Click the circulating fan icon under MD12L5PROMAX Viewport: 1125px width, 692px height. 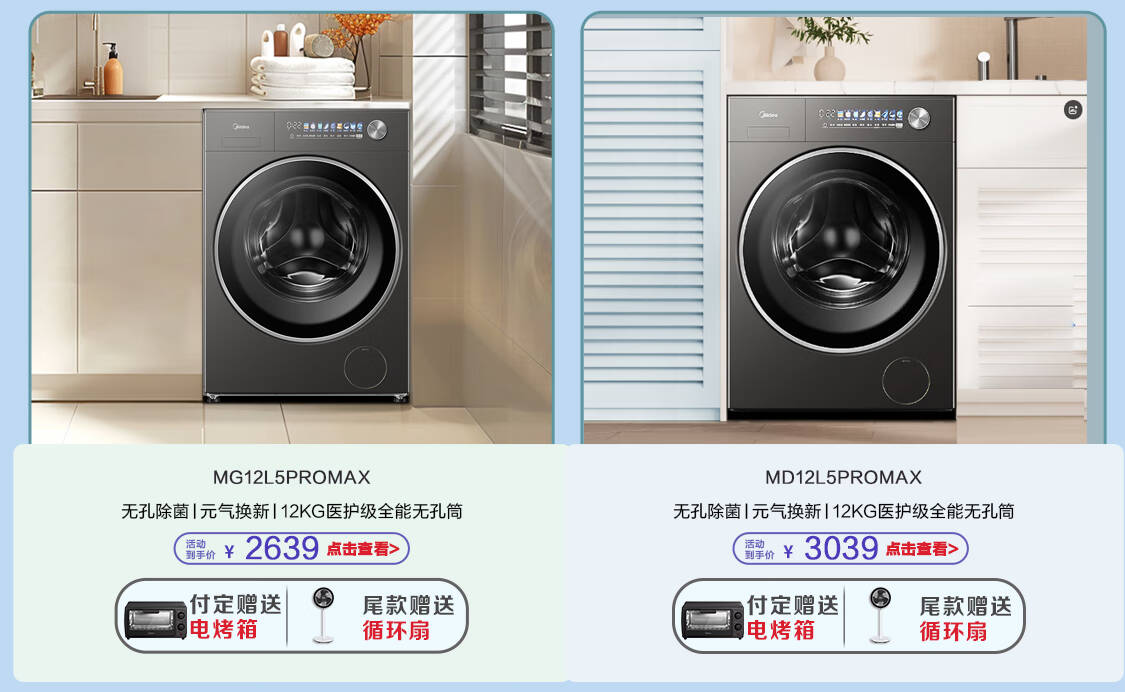pos(880,615)
